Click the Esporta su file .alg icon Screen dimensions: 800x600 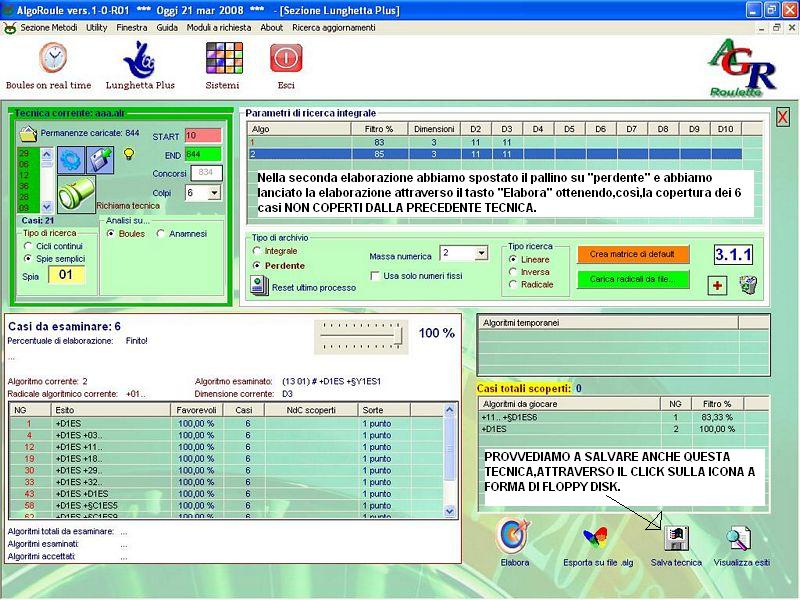(x=596, y=538)
